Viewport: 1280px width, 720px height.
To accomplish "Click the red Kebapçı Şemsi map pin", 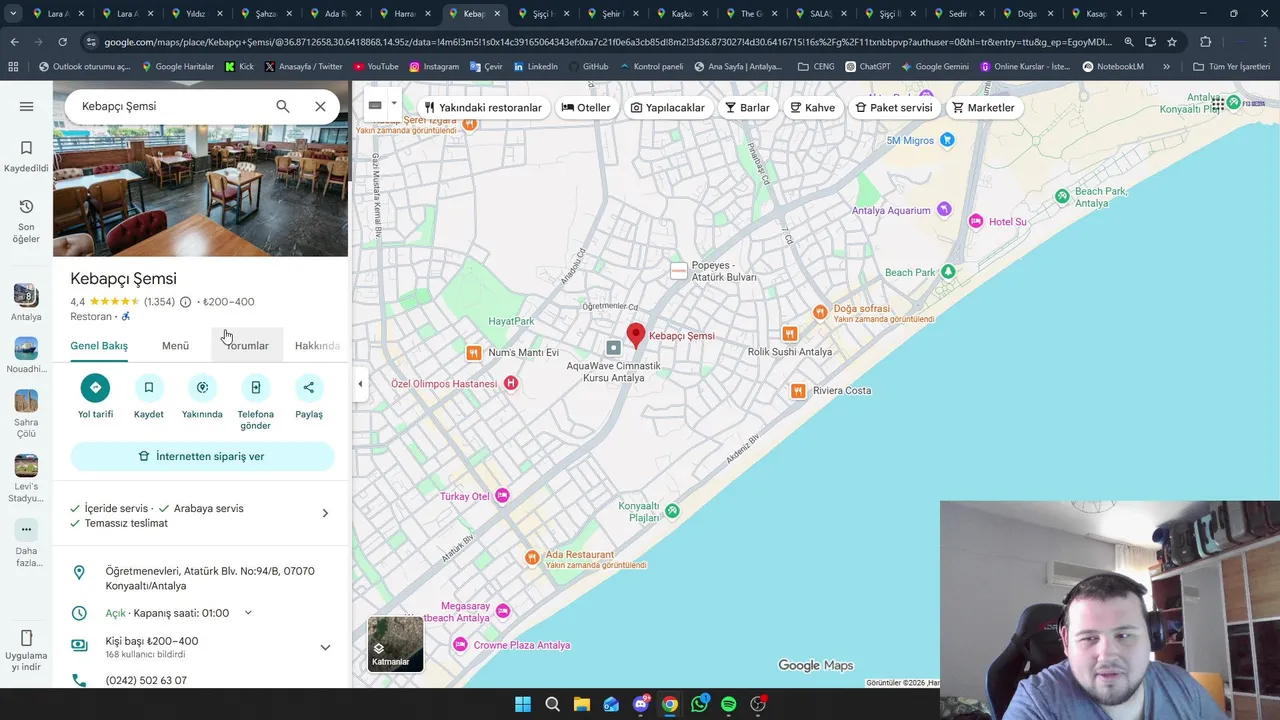I will [635, 335].
